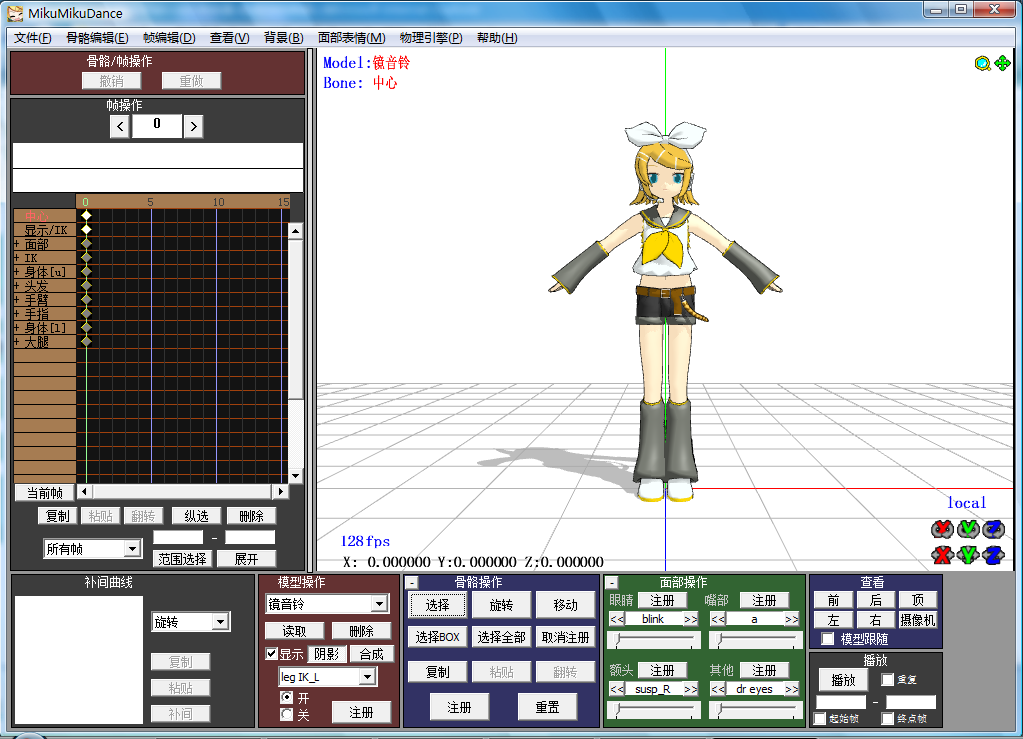
Task: Click the 范围选择 range select button
Action: [x=182, y=558]
